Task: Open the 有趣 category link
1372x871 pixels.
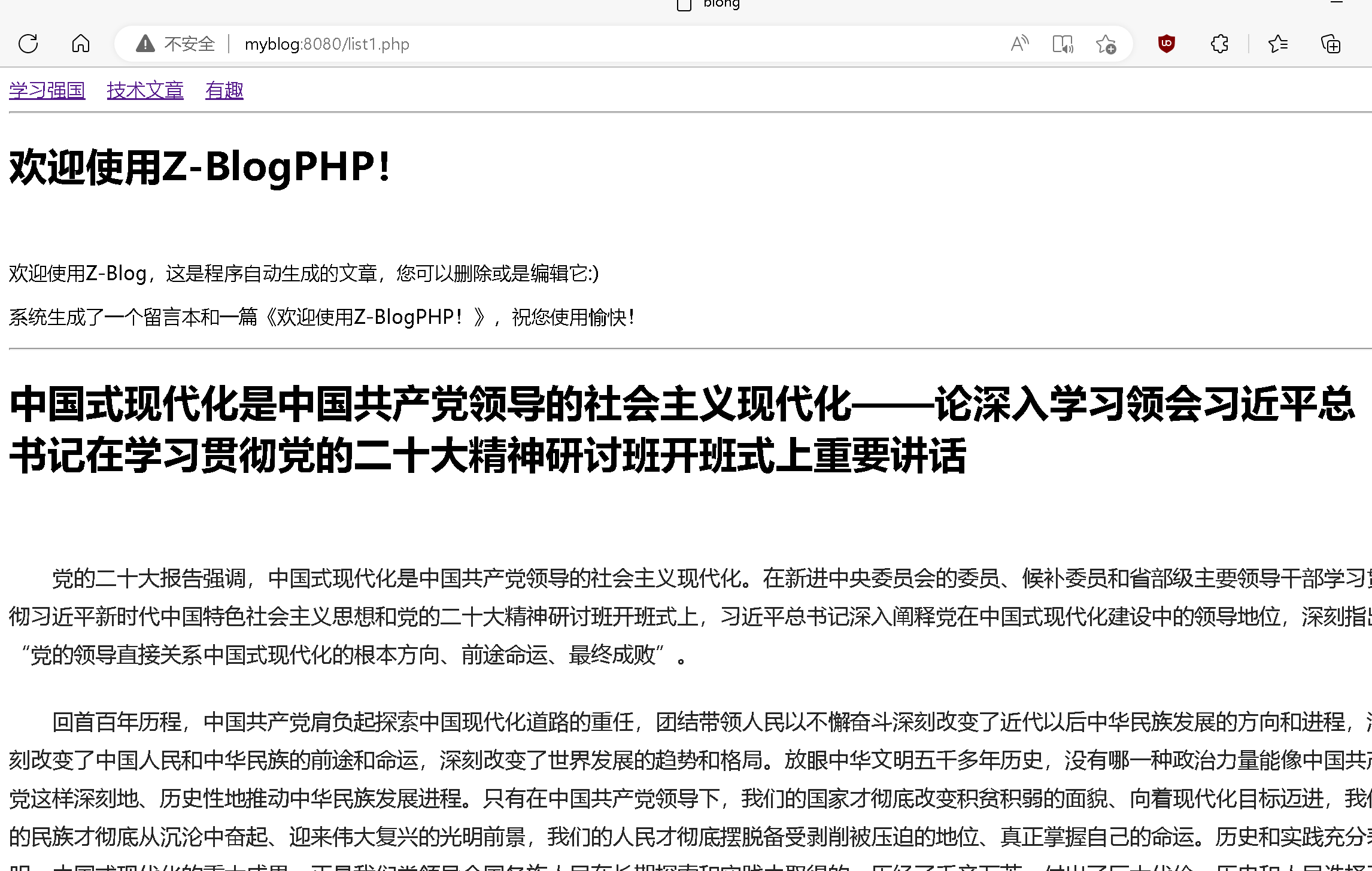Action: coord(224,90)
